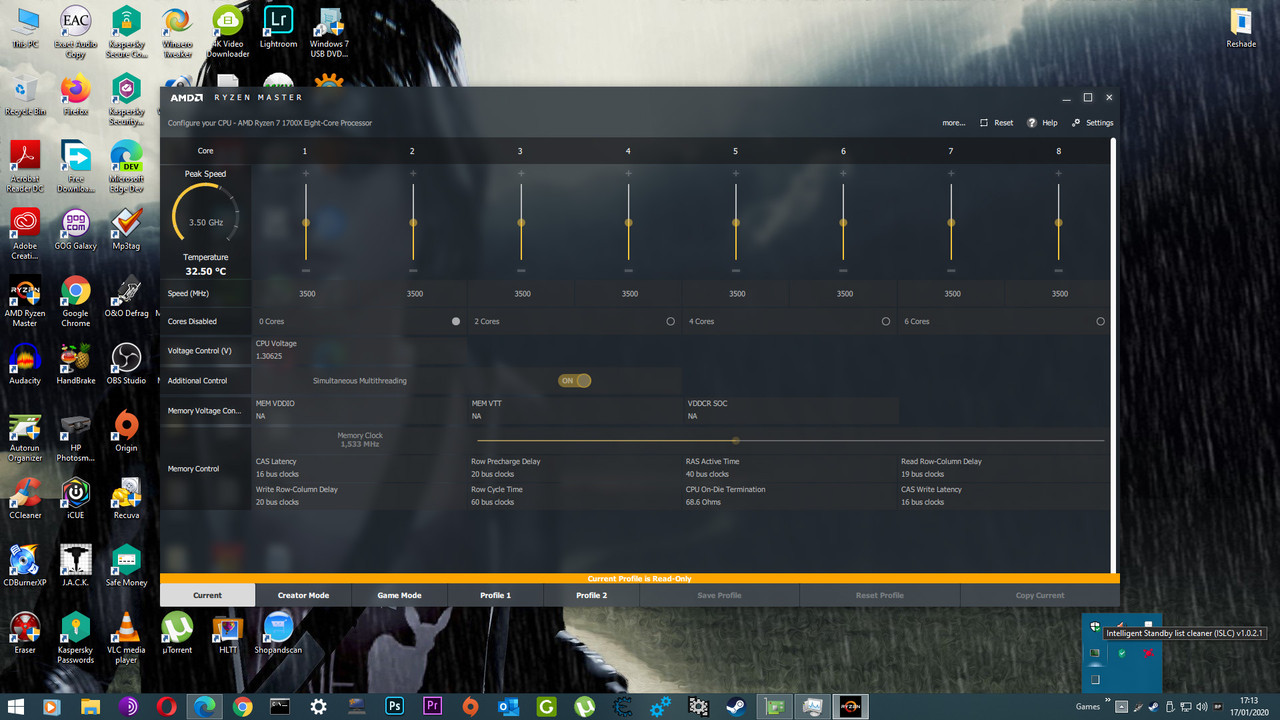Select the 6 Cores disabled radio button
The height and width of the screenshot is (720, 1280).
[x=1101, y=321]
